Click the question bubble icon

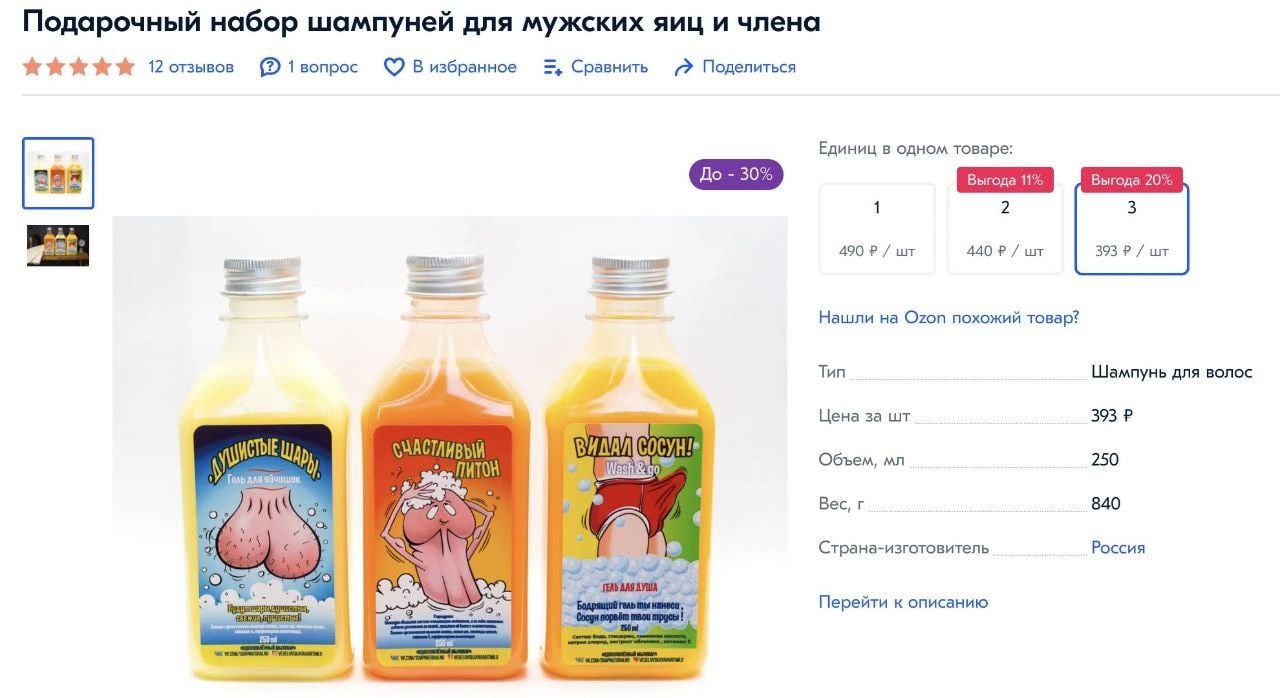pos(270,67)
